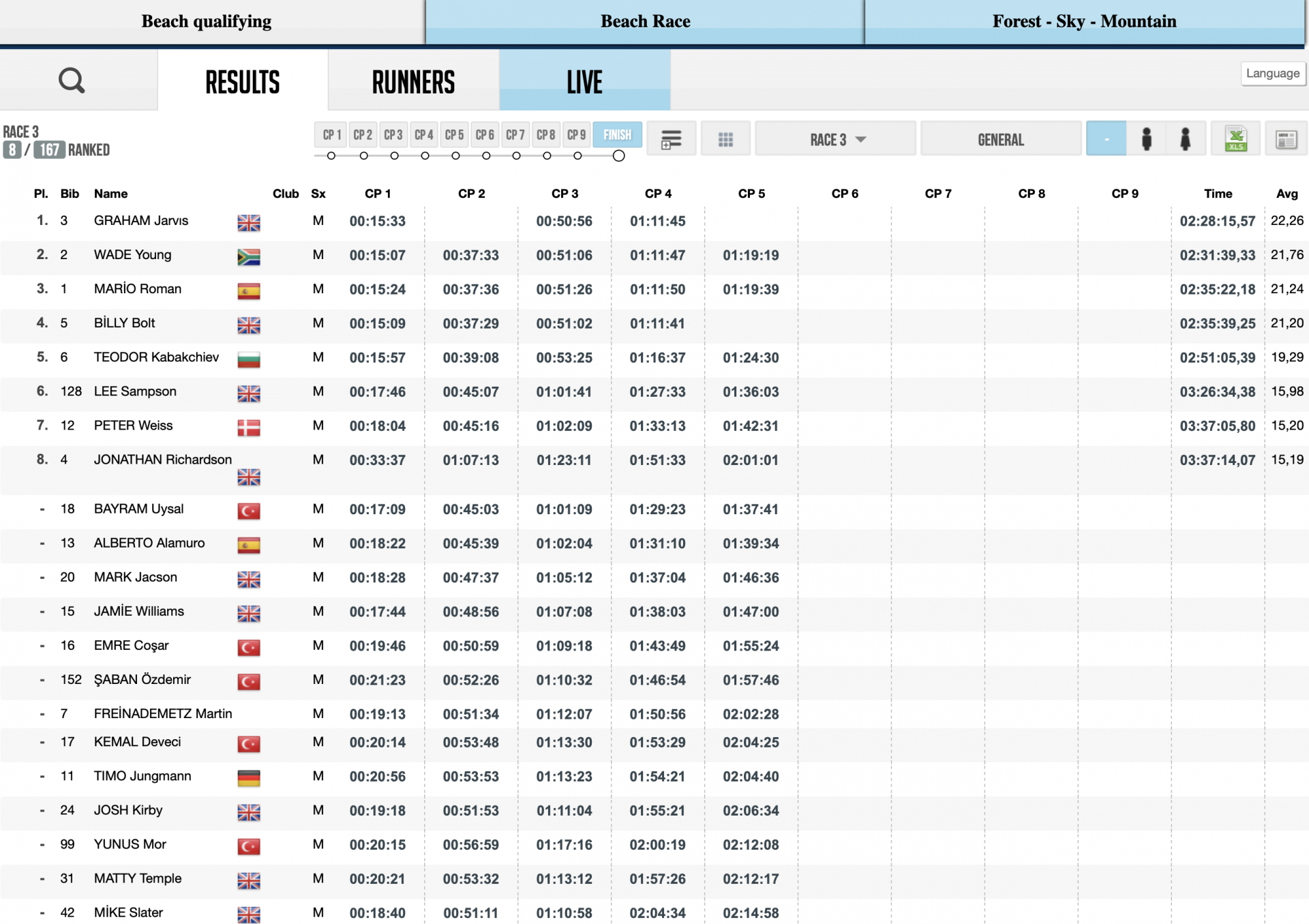
Task: Open the newspaper layout icon
Action: (1286, 139)
